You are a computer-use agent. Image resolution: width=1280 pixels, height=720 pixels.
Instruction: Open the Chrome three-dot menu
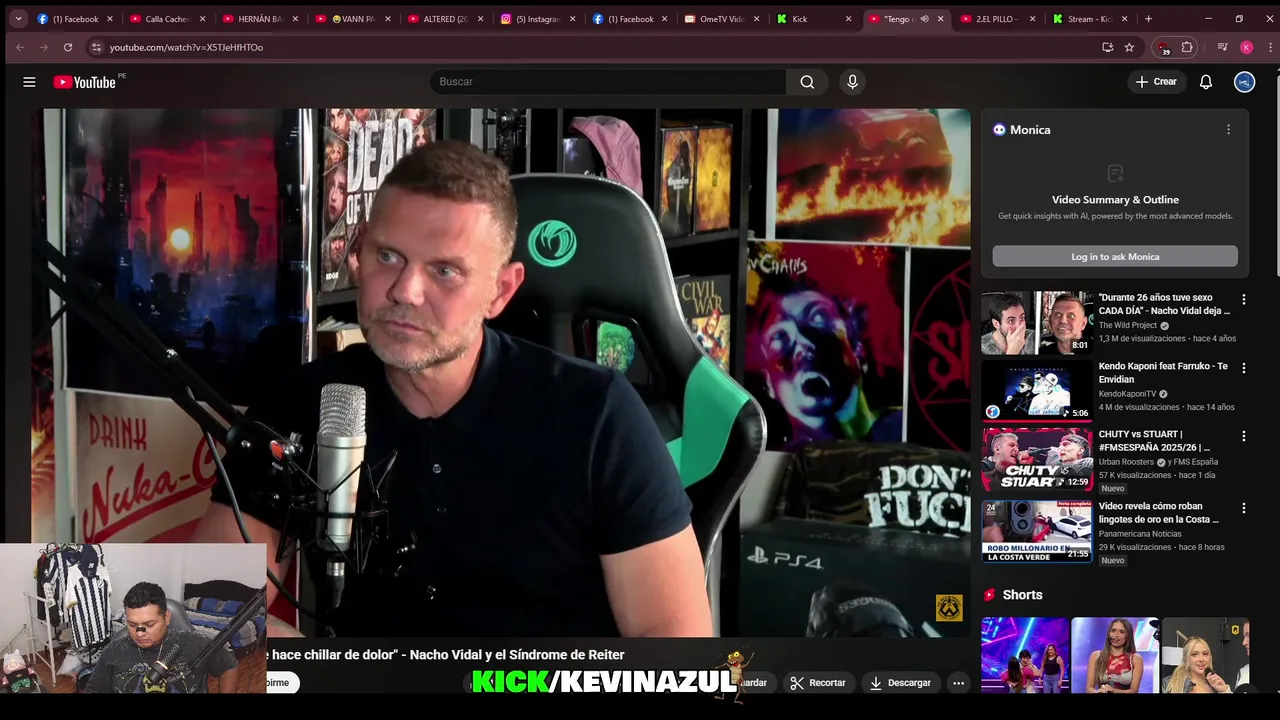[x=1270, y=47]
